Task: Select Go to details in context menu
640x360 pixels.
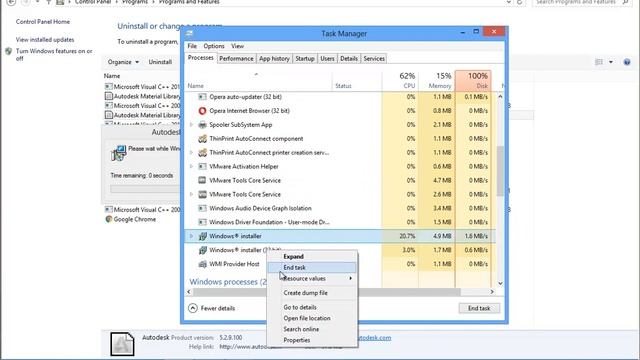Action: click(312, 307)
